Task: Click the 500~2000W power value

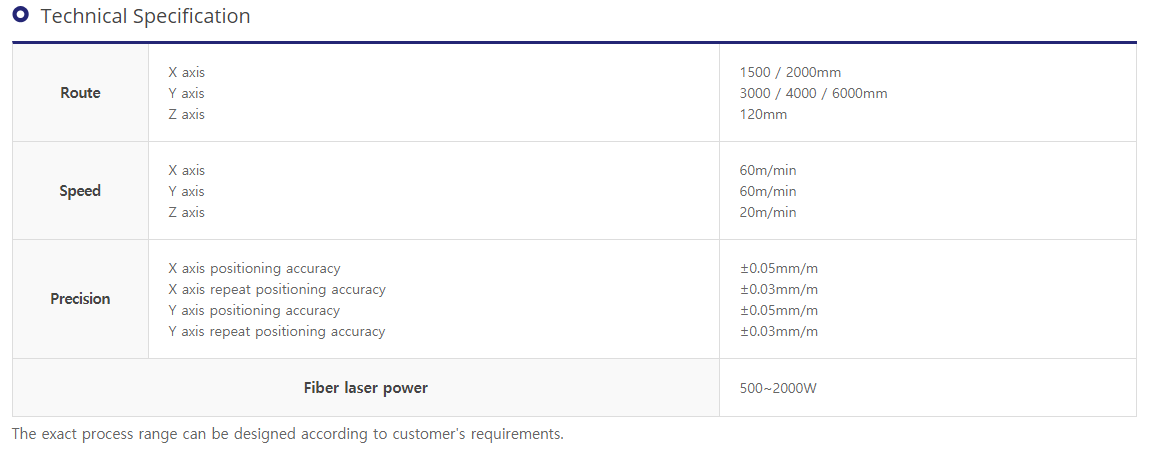Action: [778, 388]
